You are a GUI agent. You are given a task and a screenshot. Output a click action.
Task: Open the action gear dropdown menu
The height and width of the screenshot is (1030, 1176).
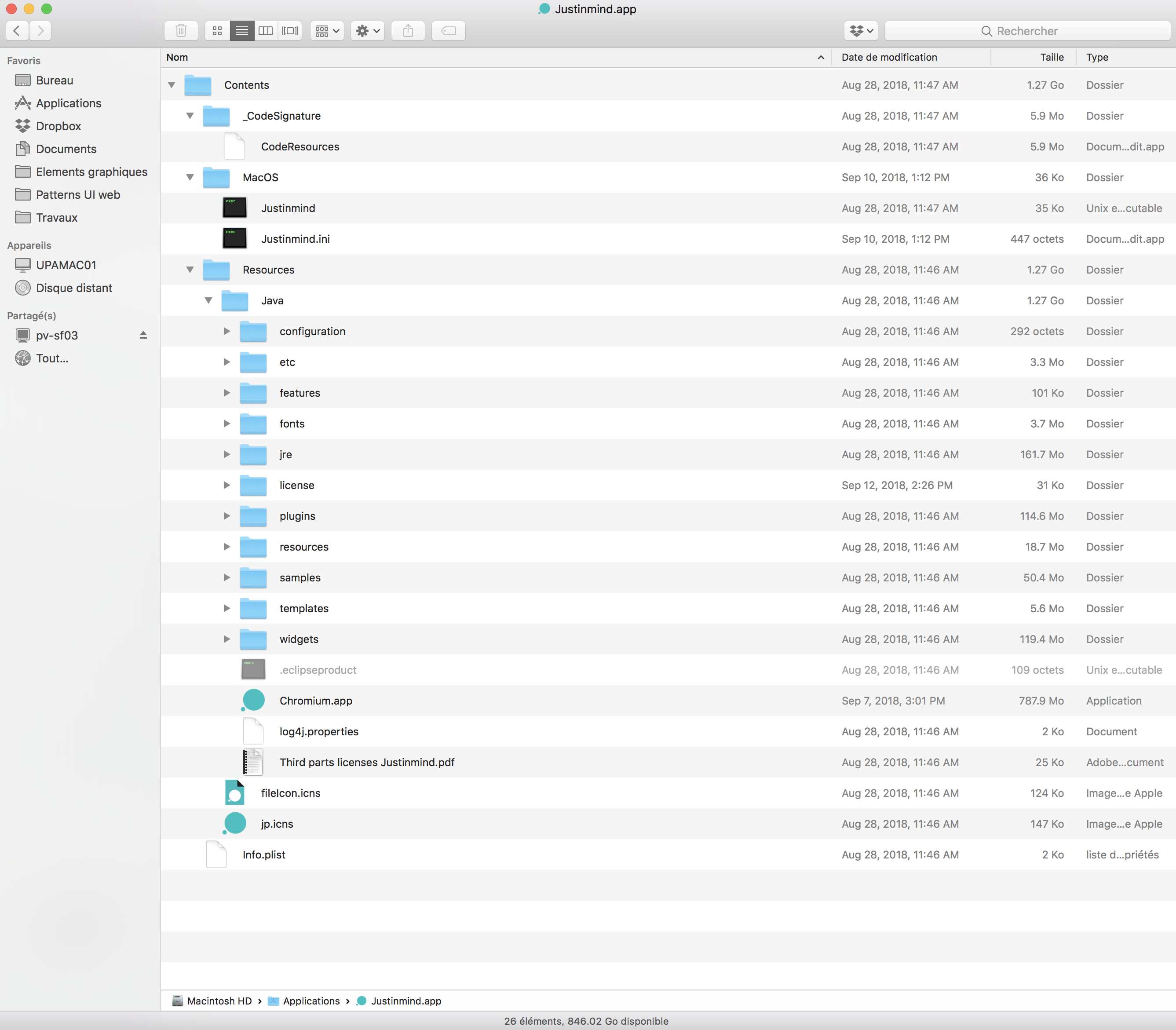[x=368, y=31]
